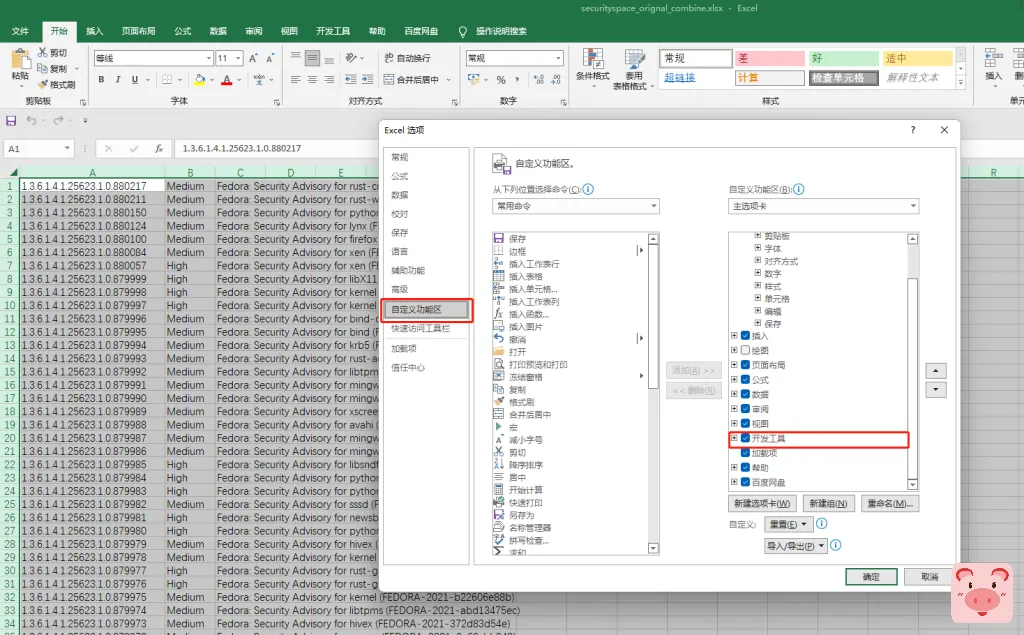Click the Conditional Formatting (条件格式) icon
The image size is (1024, 635).
click(592, 60)
